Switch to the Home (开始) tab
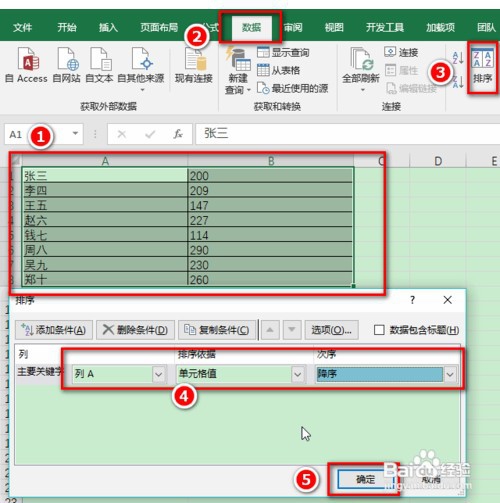The height and width of the screenshot is (503, 500). point(67,27)
